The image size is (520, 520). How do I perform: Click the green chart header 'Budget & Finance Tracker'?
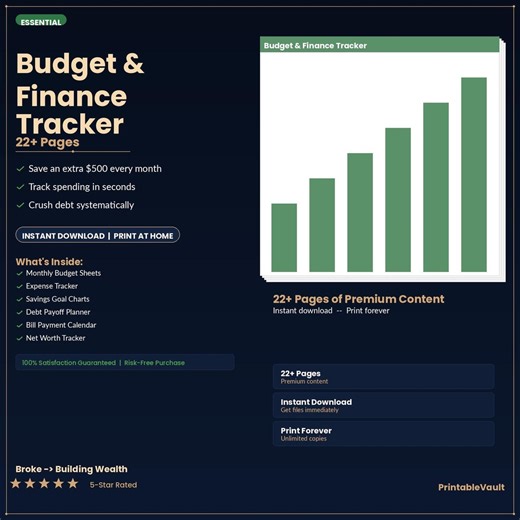(380, 45)
